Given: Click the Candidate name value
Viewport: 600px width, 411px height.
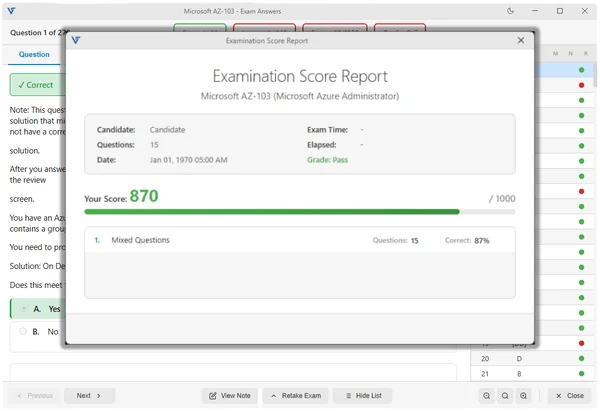Looking at the screenshot, I should (x=167, y=130).
